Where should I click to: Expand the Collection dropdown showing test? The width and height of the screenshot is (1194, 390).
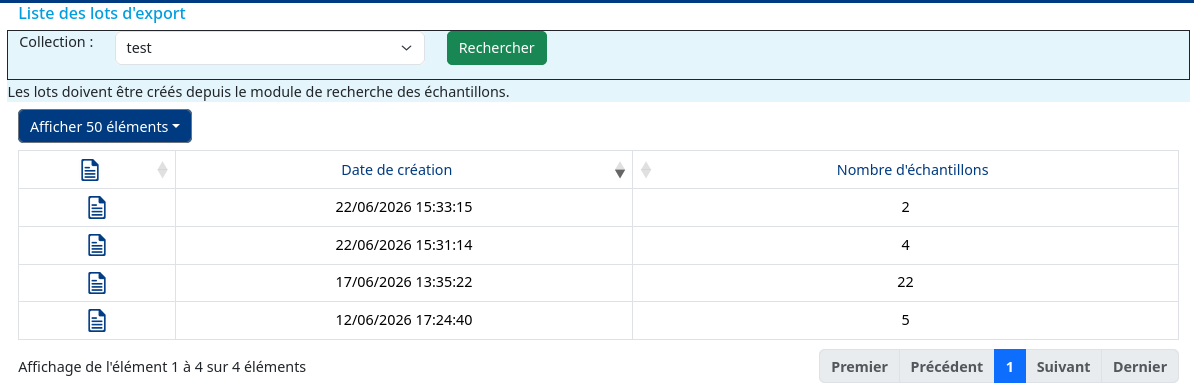coord(270,48)
